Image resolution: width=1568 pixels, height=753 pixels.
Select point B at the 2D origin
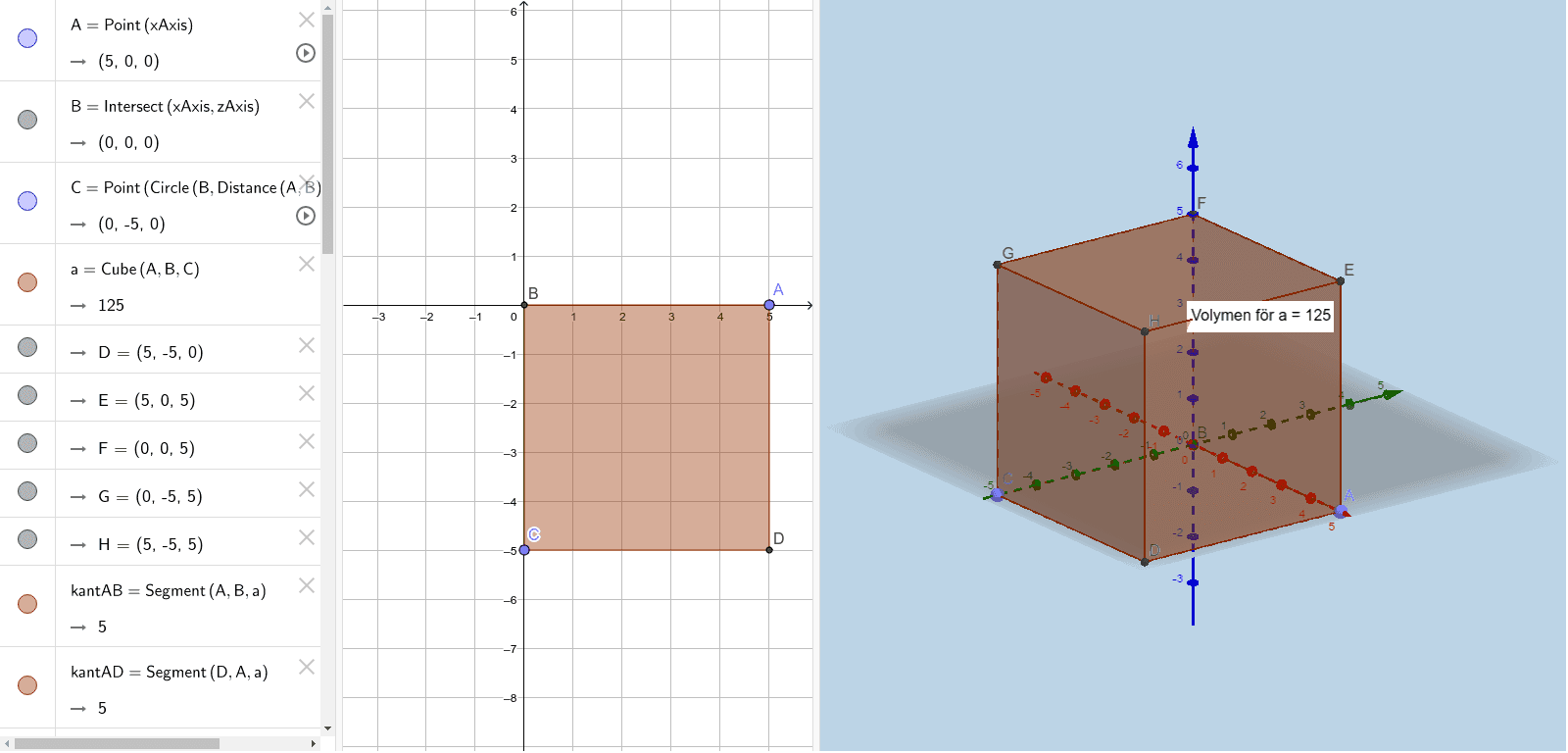[524, 305]
